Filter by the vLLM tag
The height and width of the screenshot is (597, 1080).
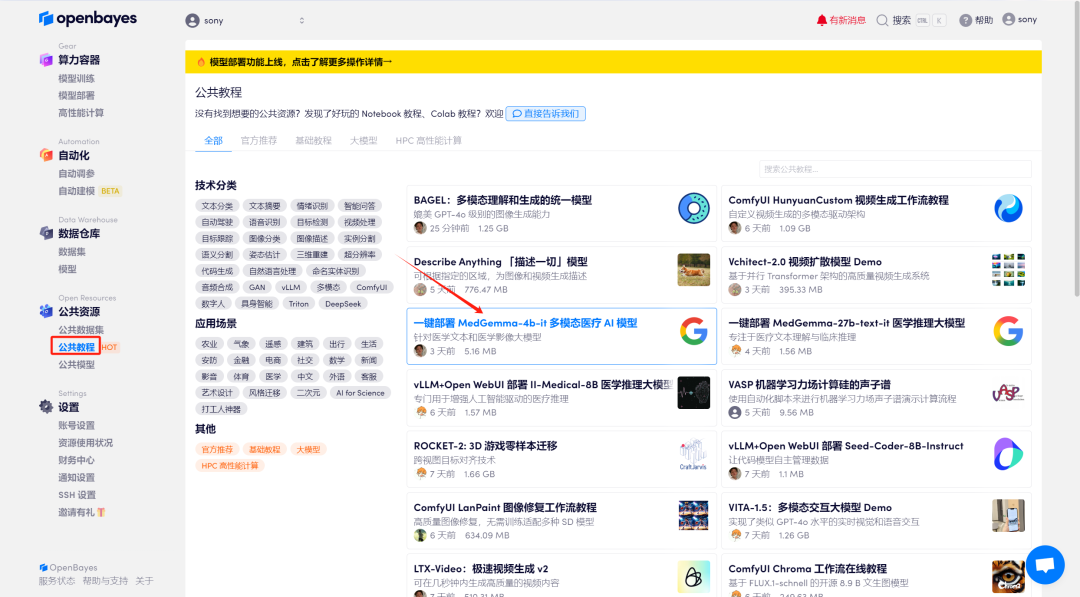291,287
